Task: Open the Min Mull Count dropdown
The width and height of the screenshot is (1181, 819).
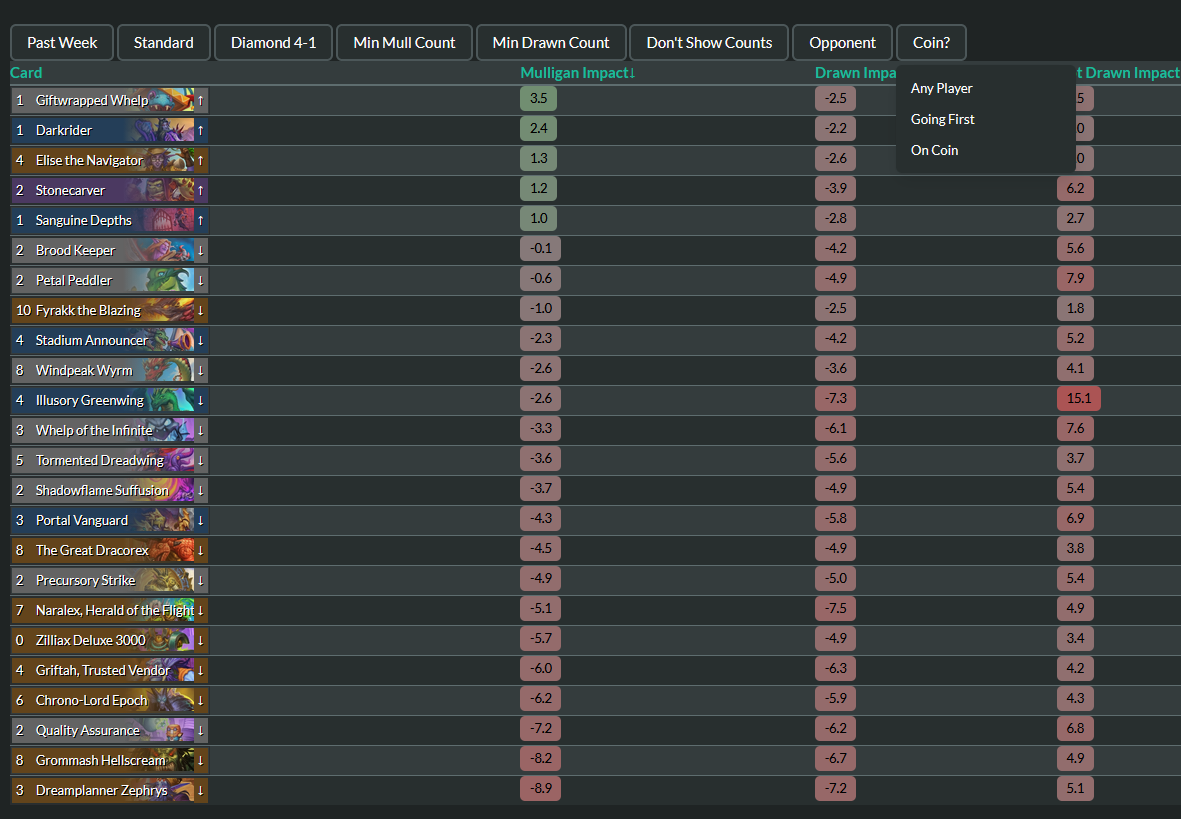Action: click(404, 42)
